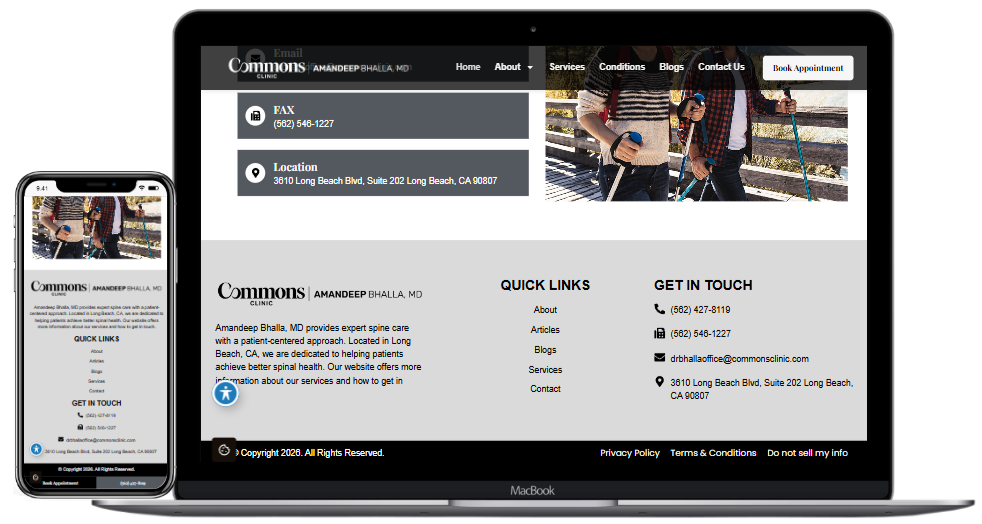
Task: Tap the phone number button on phone bottom bar
Action: coord(132,483)
